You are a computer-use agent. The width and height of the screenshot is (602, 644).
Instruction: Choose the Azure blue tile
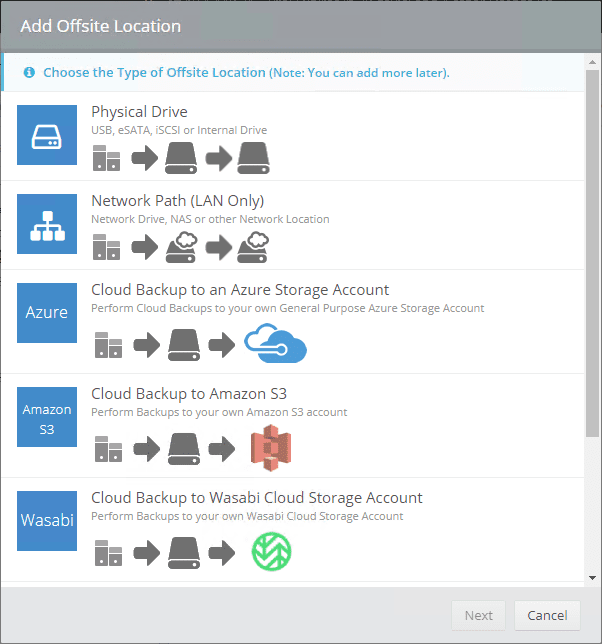tap(47, 313)
